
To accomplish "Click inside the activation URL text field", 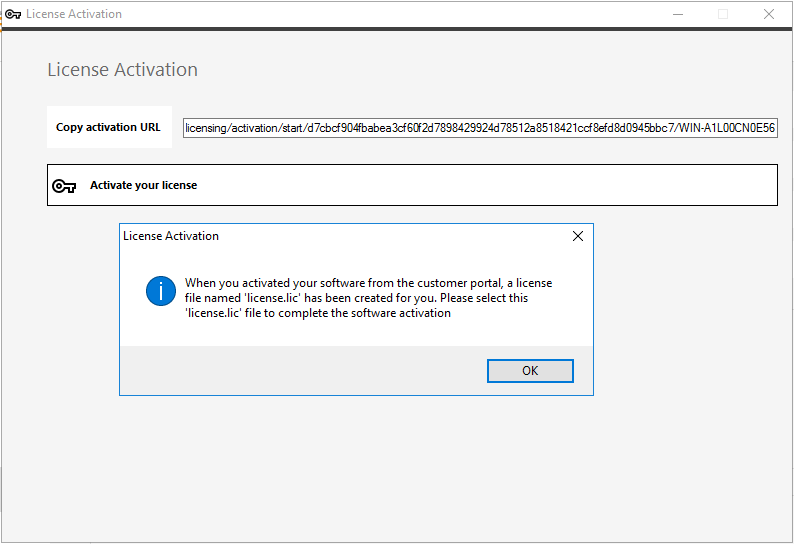I will point(480,128).
